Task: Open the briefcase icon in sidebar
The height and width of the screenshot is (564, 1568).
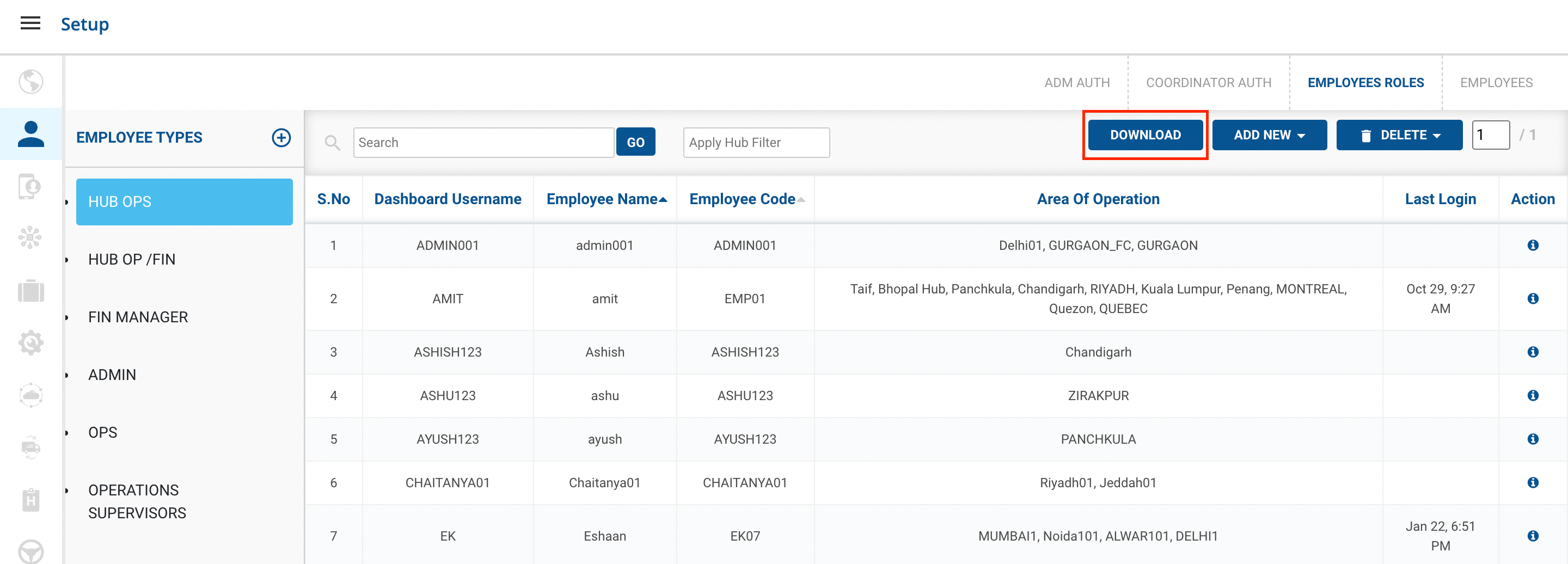Action: pos(30,291)
